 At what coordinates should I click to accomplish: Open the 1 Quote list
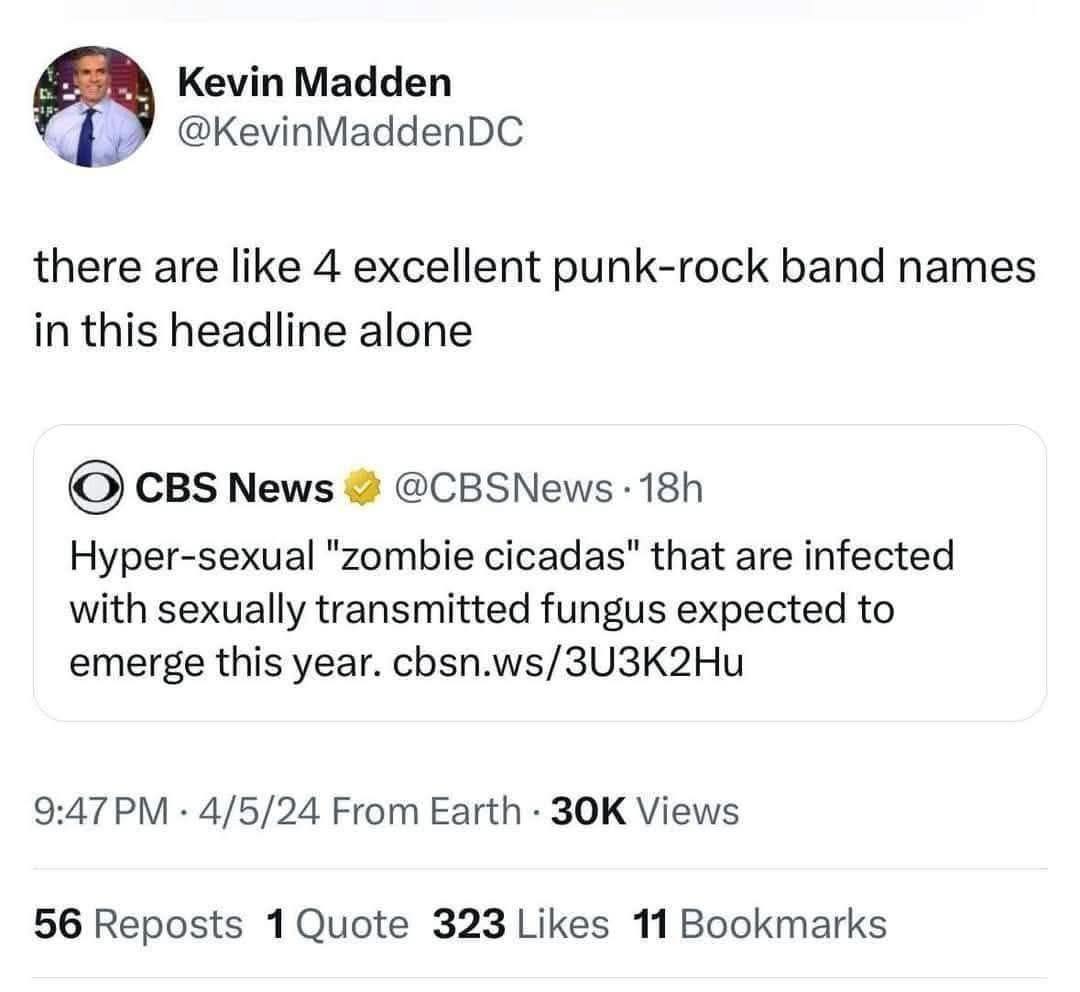[338, 924]
